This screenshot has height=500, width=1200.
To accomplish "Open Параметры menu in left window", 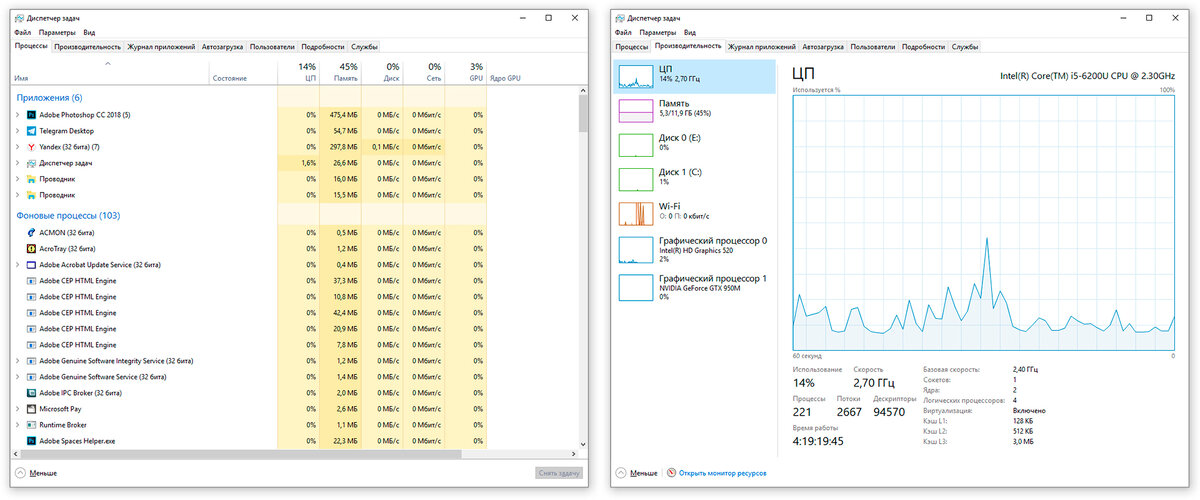I will pyautogui.click(x=55, y=33).
